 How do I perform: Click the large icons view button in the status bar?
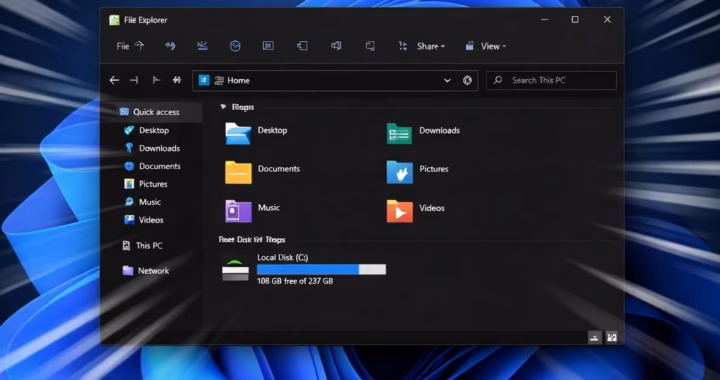pyautogui.click(x=612, y=337)
